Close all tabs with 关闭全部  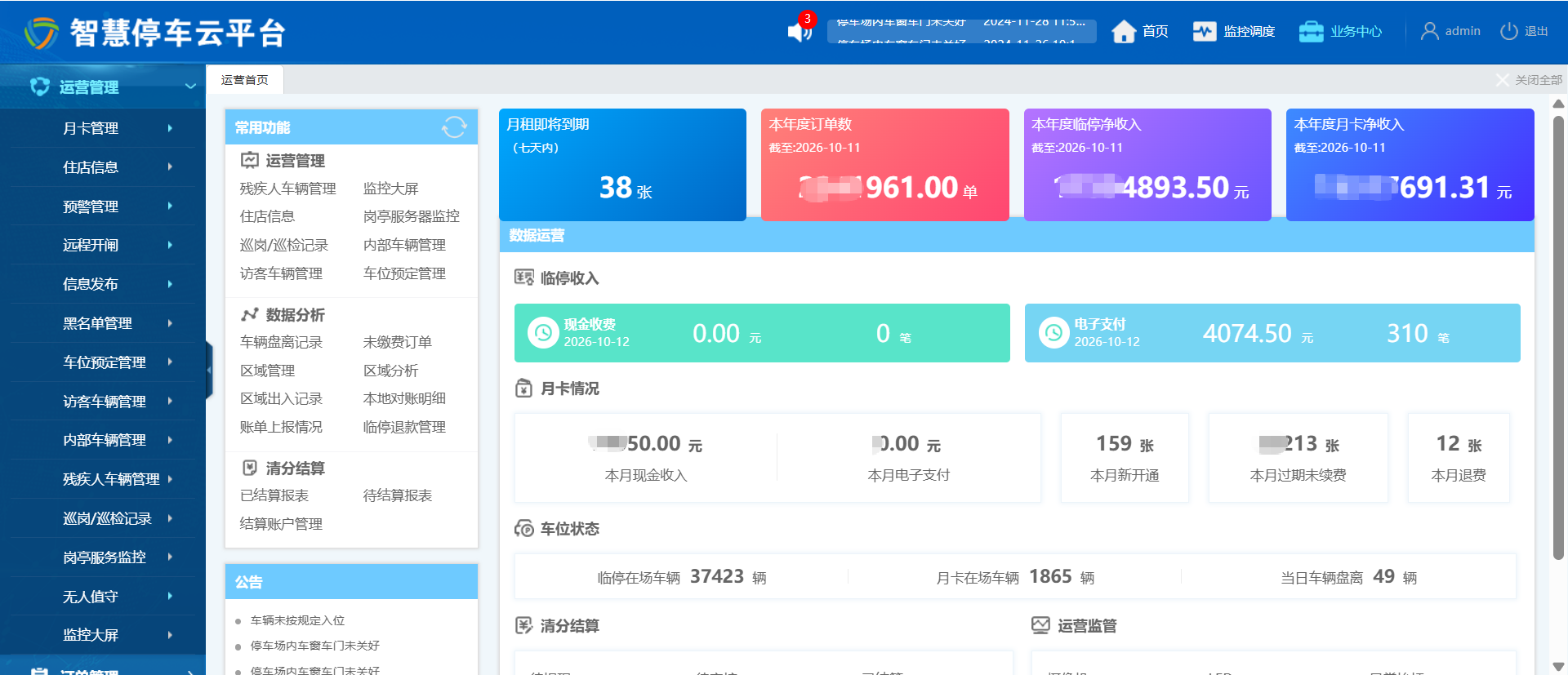[1530, 80]
